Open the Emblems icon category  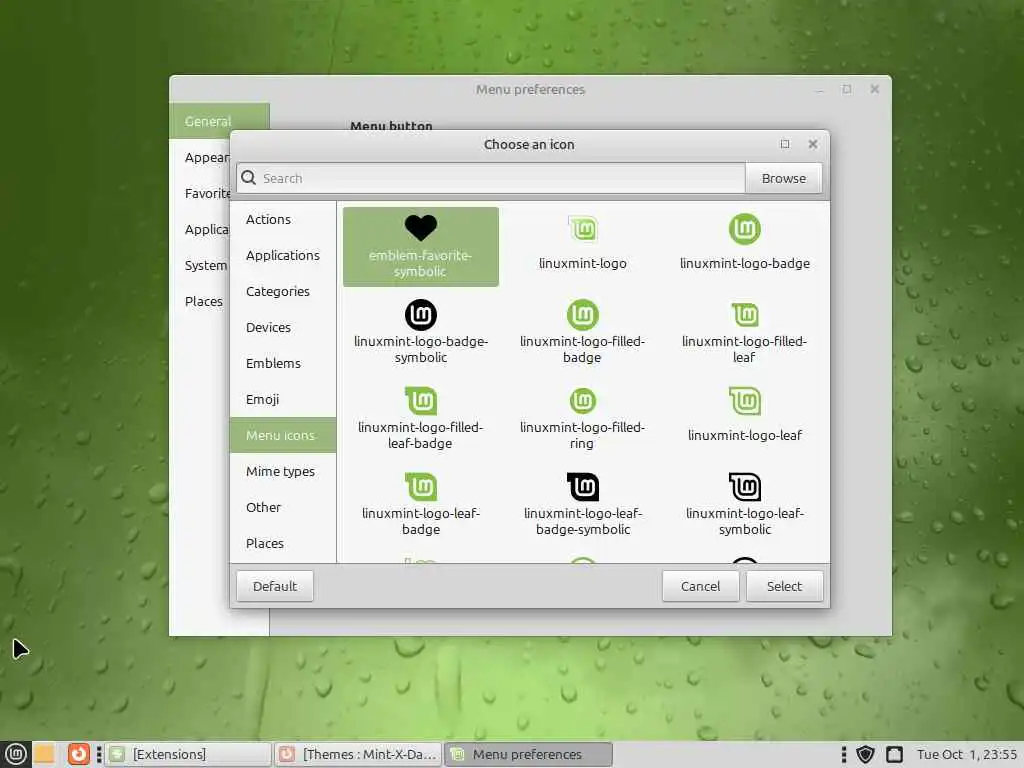283,363
